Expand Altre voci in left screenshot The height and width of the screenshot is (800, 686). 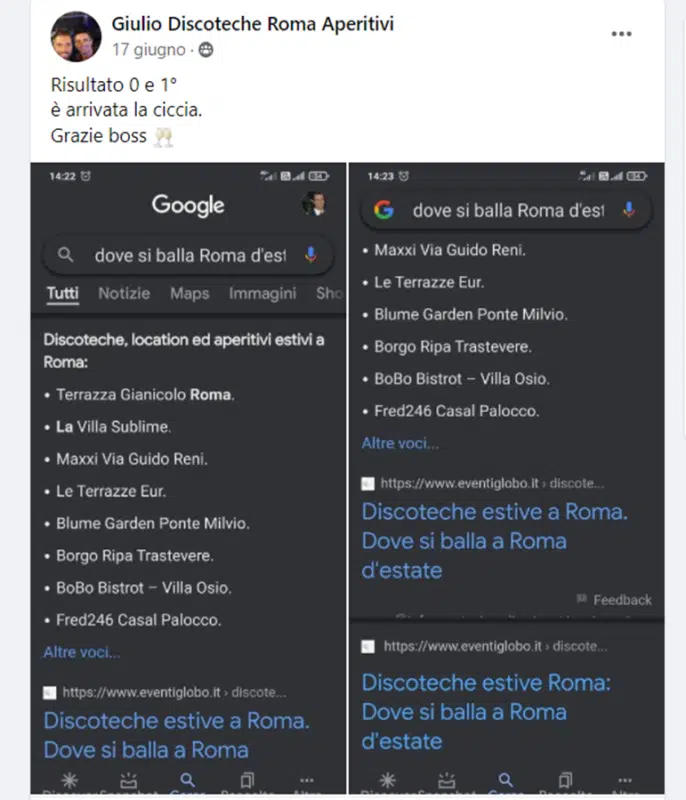(x=82, y=652)
